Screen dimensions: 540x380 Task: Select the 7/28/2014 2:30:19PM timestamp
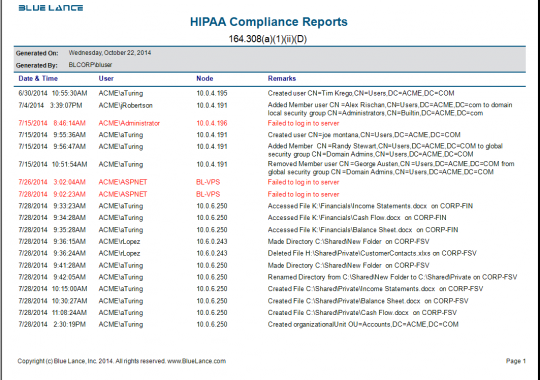coord(52,324)
